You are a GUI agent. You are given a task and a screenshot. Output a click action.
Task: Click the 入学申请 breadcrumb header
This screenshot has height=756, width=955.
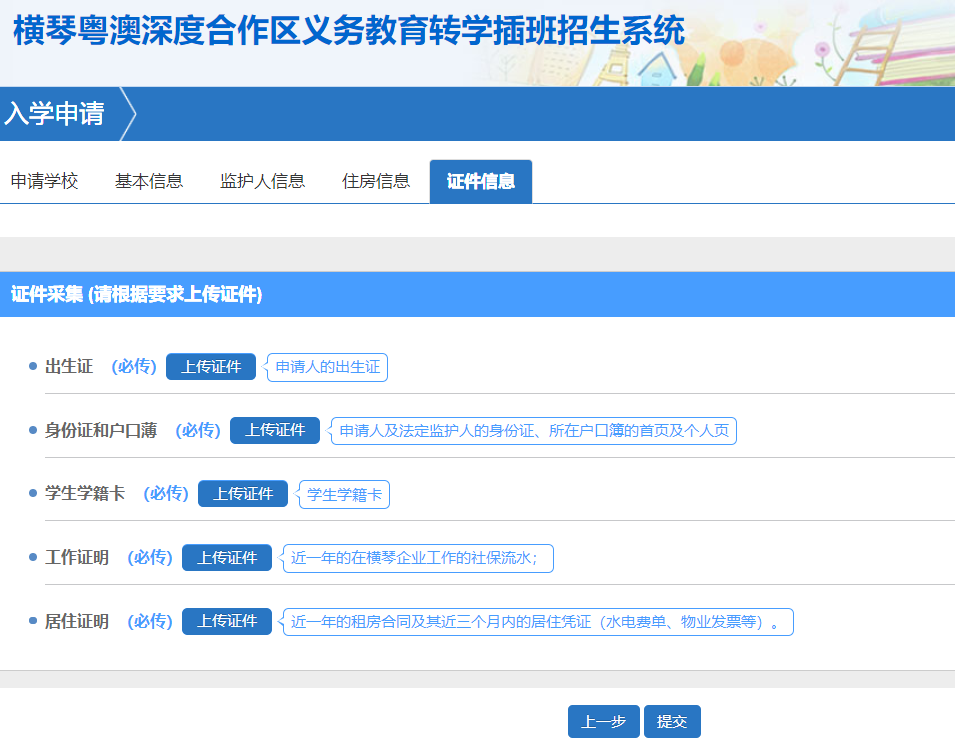(x=55, y=114)
